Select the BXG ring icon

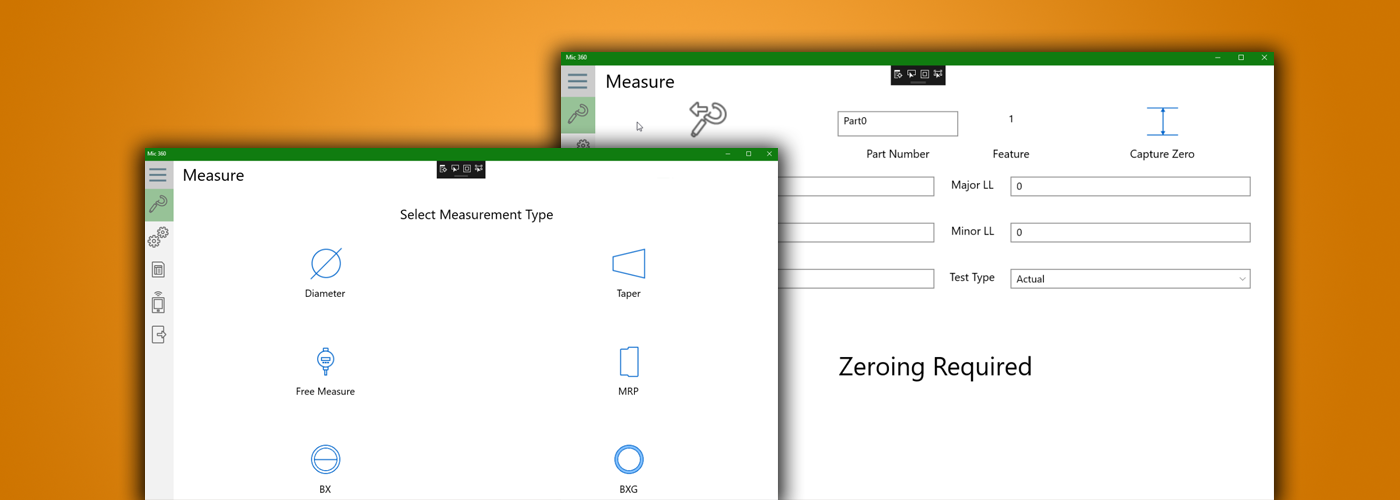tap(628, 460)
